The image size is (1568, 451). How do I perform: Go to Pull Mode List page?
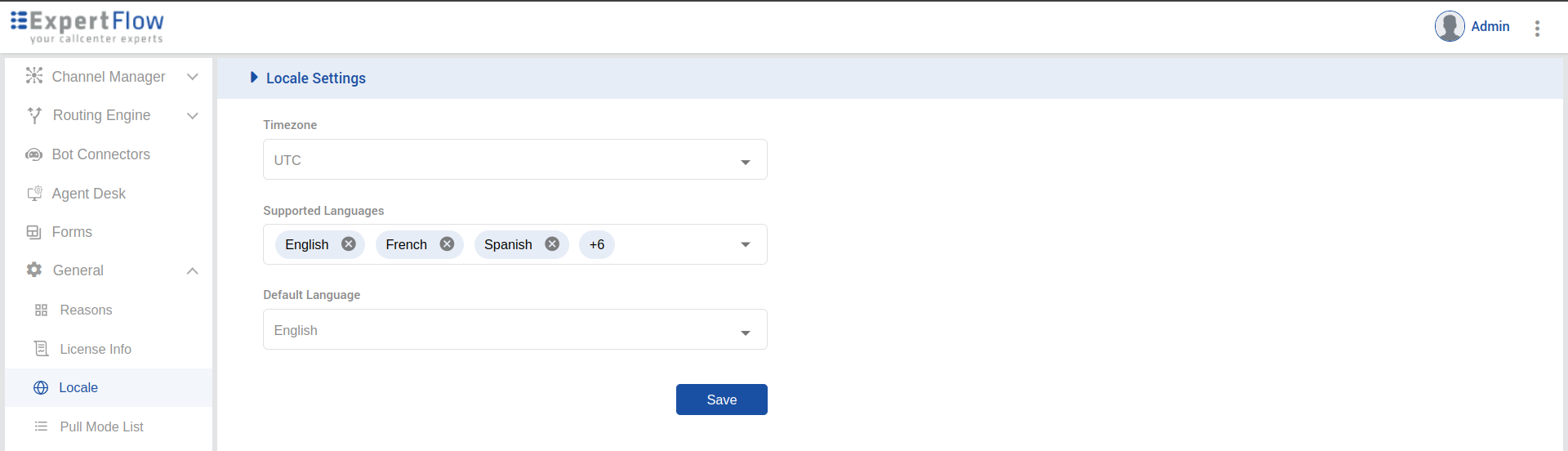tap(101, 426)
